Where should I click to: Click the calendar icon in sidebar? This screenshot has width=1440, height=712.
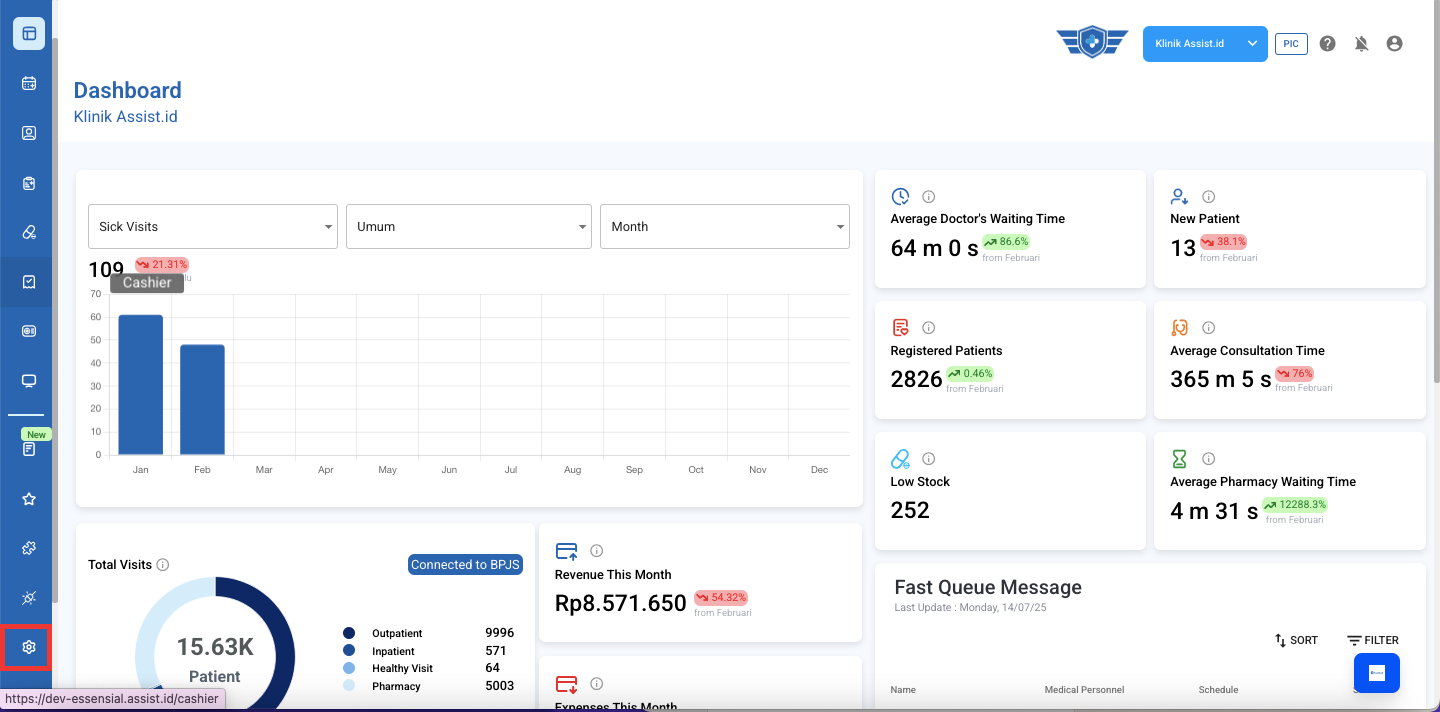pyautogui.click(x=29, y=83)
